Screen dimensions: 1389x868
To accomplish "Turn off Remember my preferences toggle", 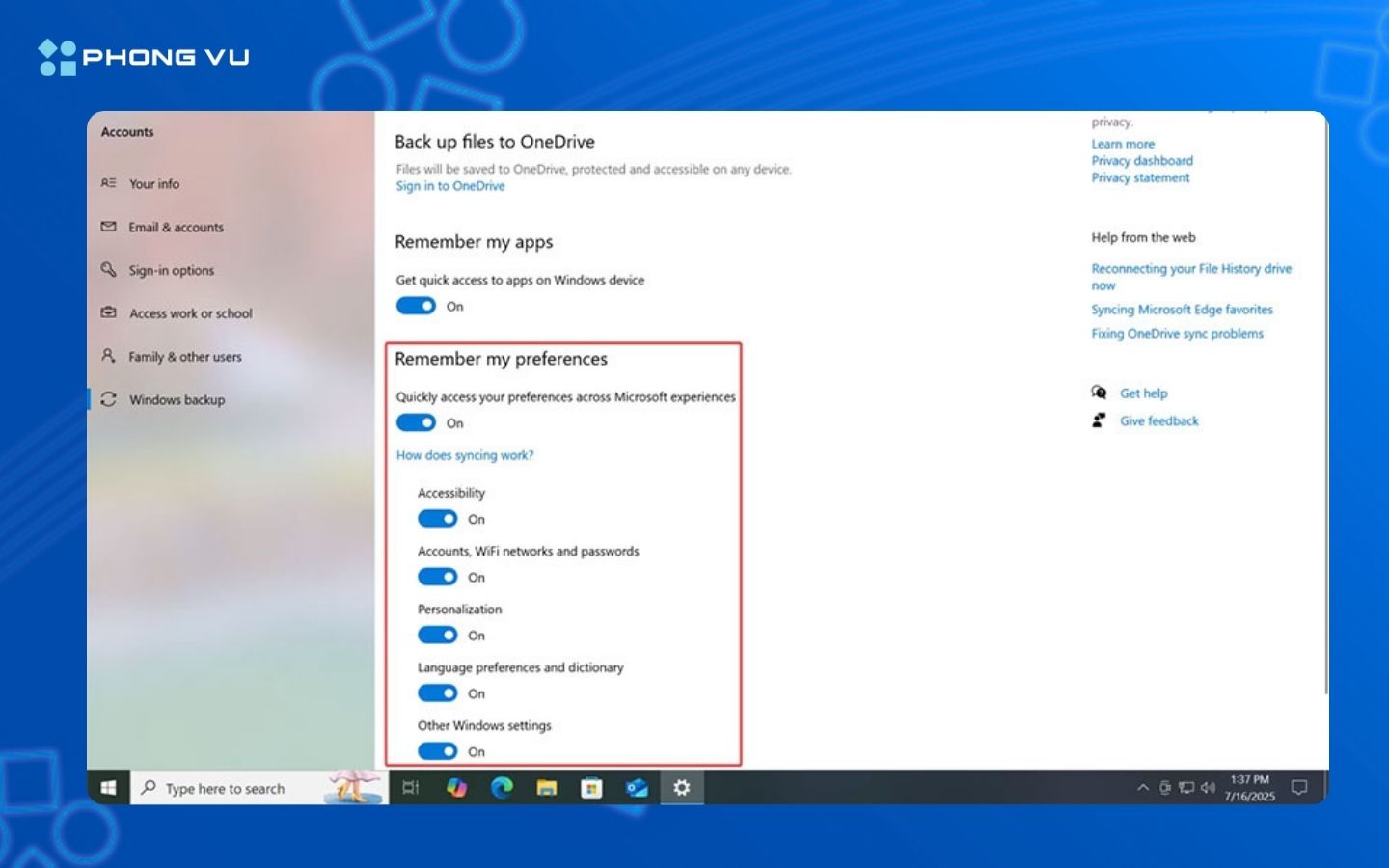I will point(416,422).
